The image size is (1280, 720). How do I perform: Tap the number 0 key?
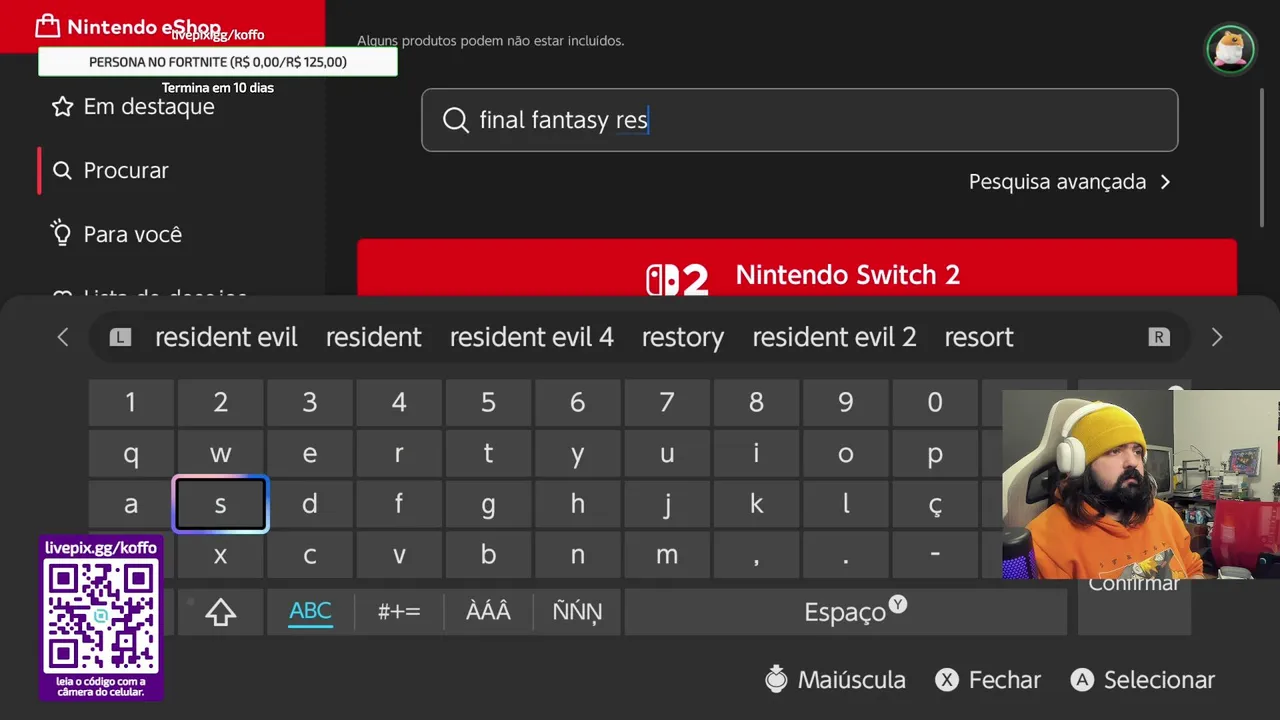935,403
